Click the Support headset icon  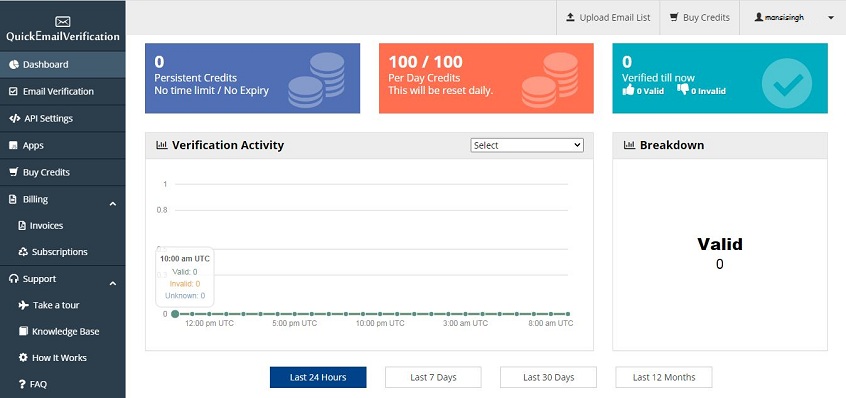pyautogui.click(x=14, y=279)
